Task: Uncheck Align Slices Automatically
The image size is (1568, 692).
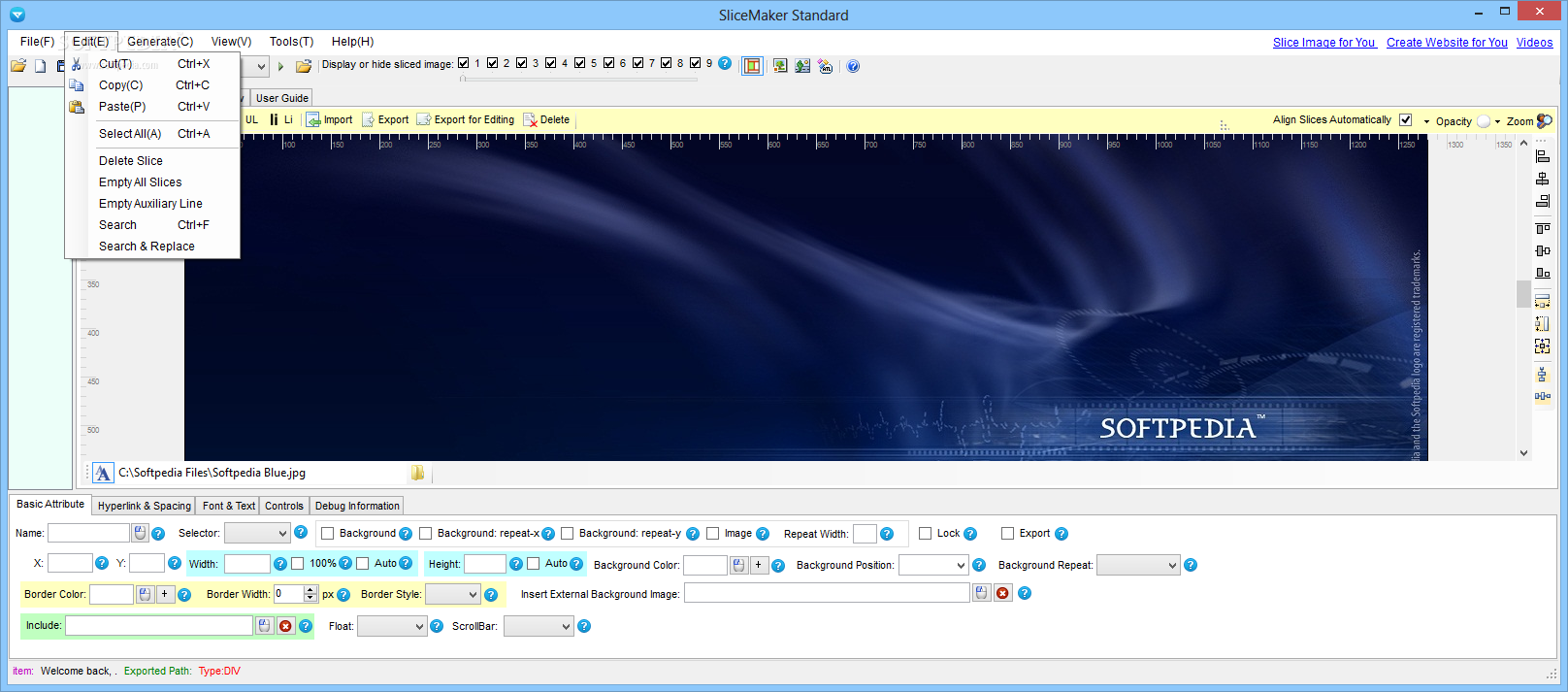Action: point(1405,119)
